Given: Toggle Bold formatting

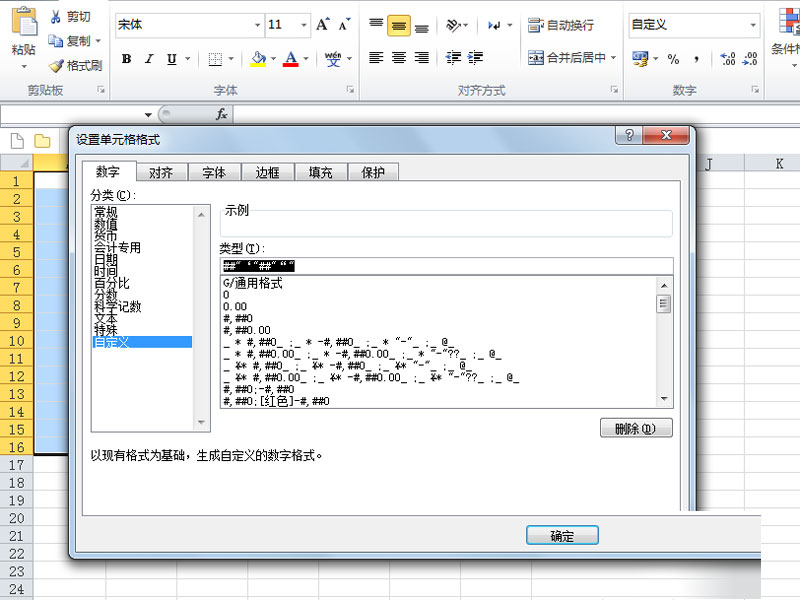Looking at the screenshot, I should pos(127,59).
